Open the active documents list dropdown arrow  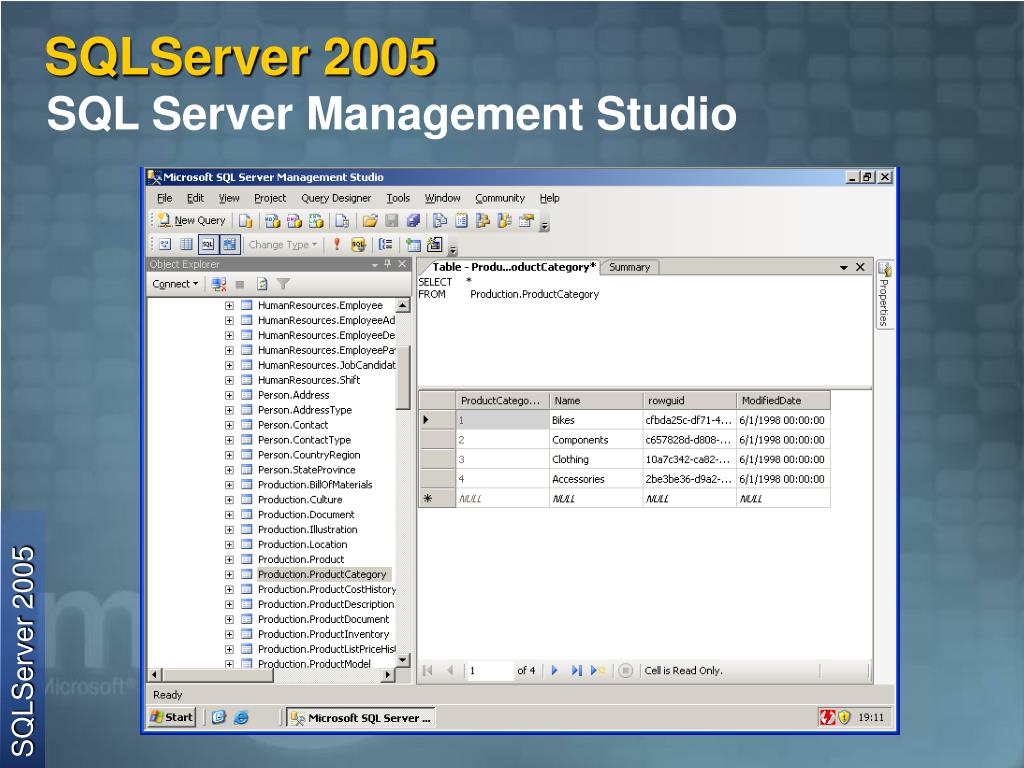[x=843, y=267]
